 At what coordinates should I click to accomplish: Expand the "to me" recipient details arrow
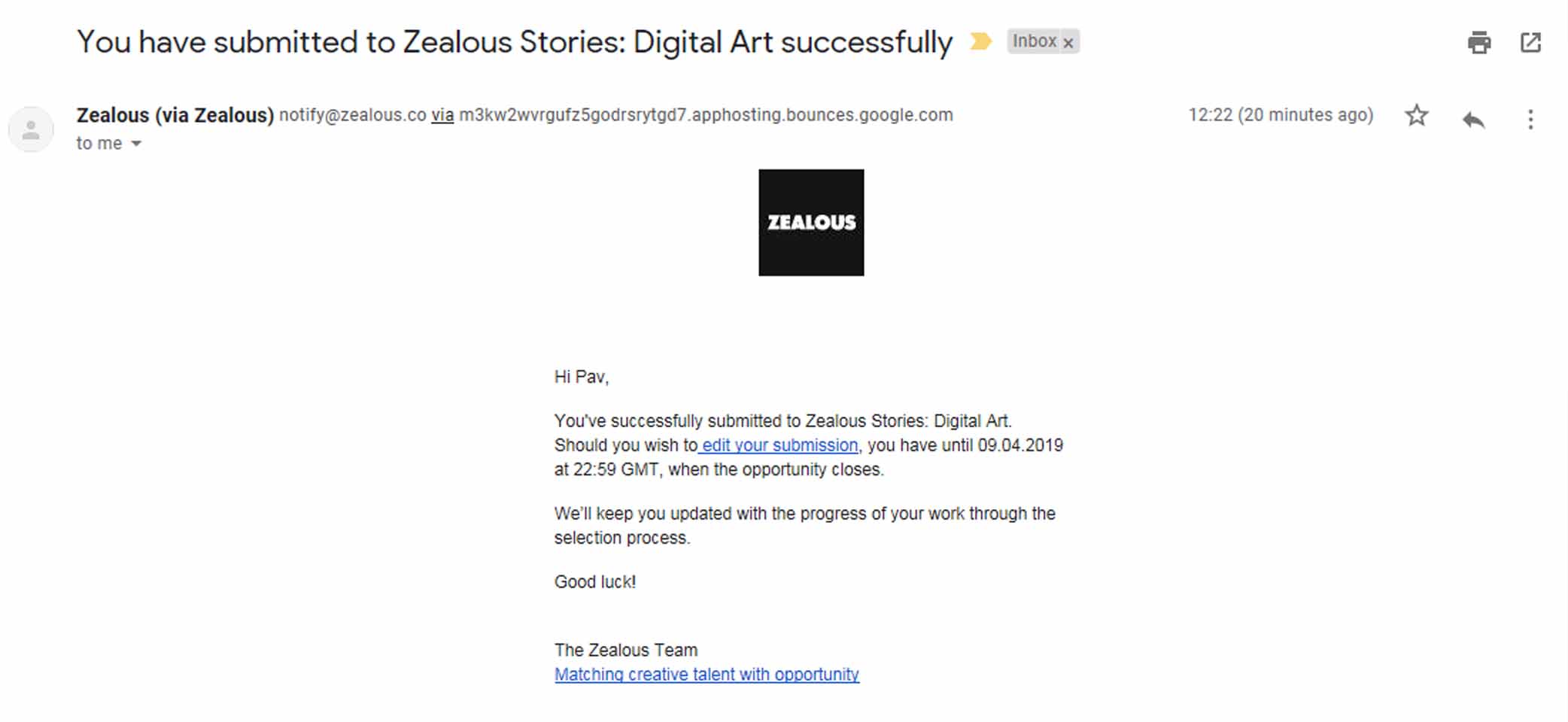pos(136,144)
